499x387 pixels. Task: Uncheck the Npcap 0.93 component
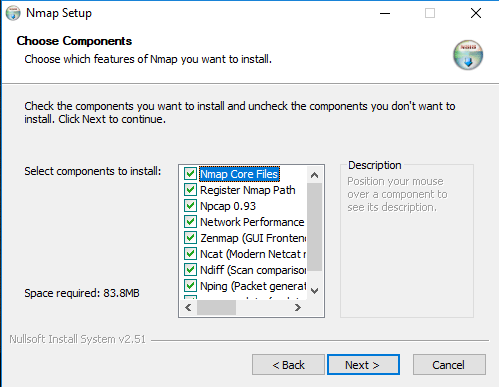pyautogui.click(x=190, y=206)
